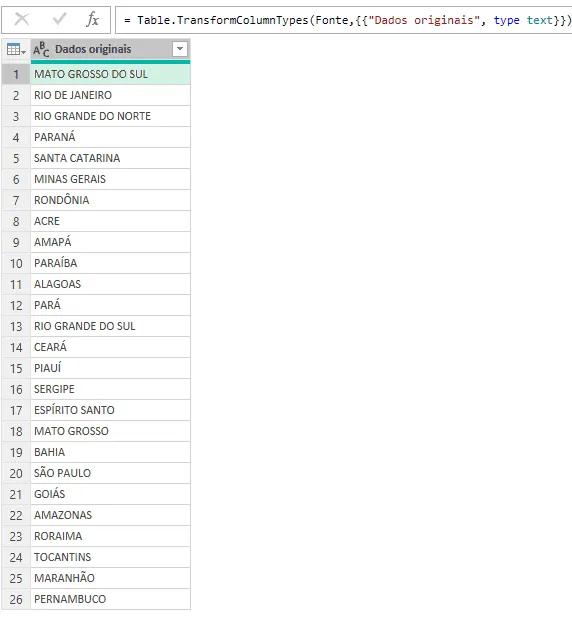This screenshot has height=617, width=572.
Task: Click the formula bar cancel X icon
Action: click(22, 19)
